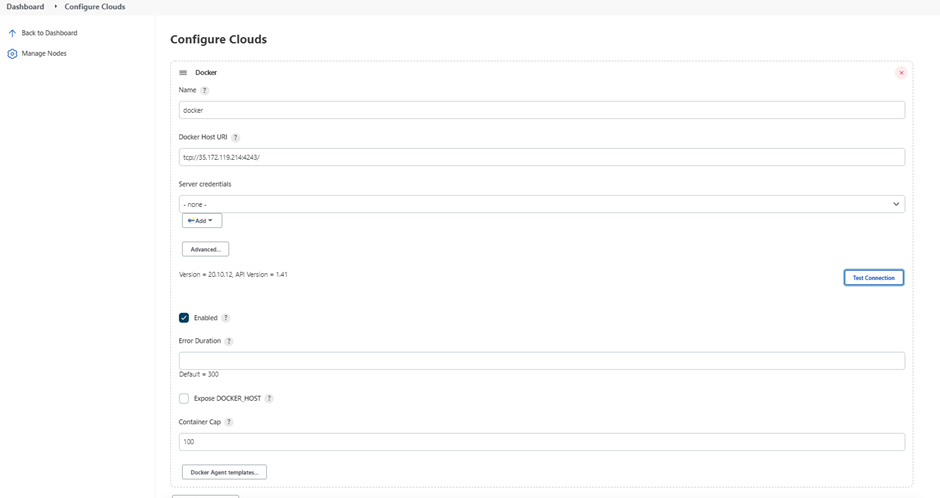Open help icon beside Enabled checkbox
940x498 pixels.
pos(225,318)
